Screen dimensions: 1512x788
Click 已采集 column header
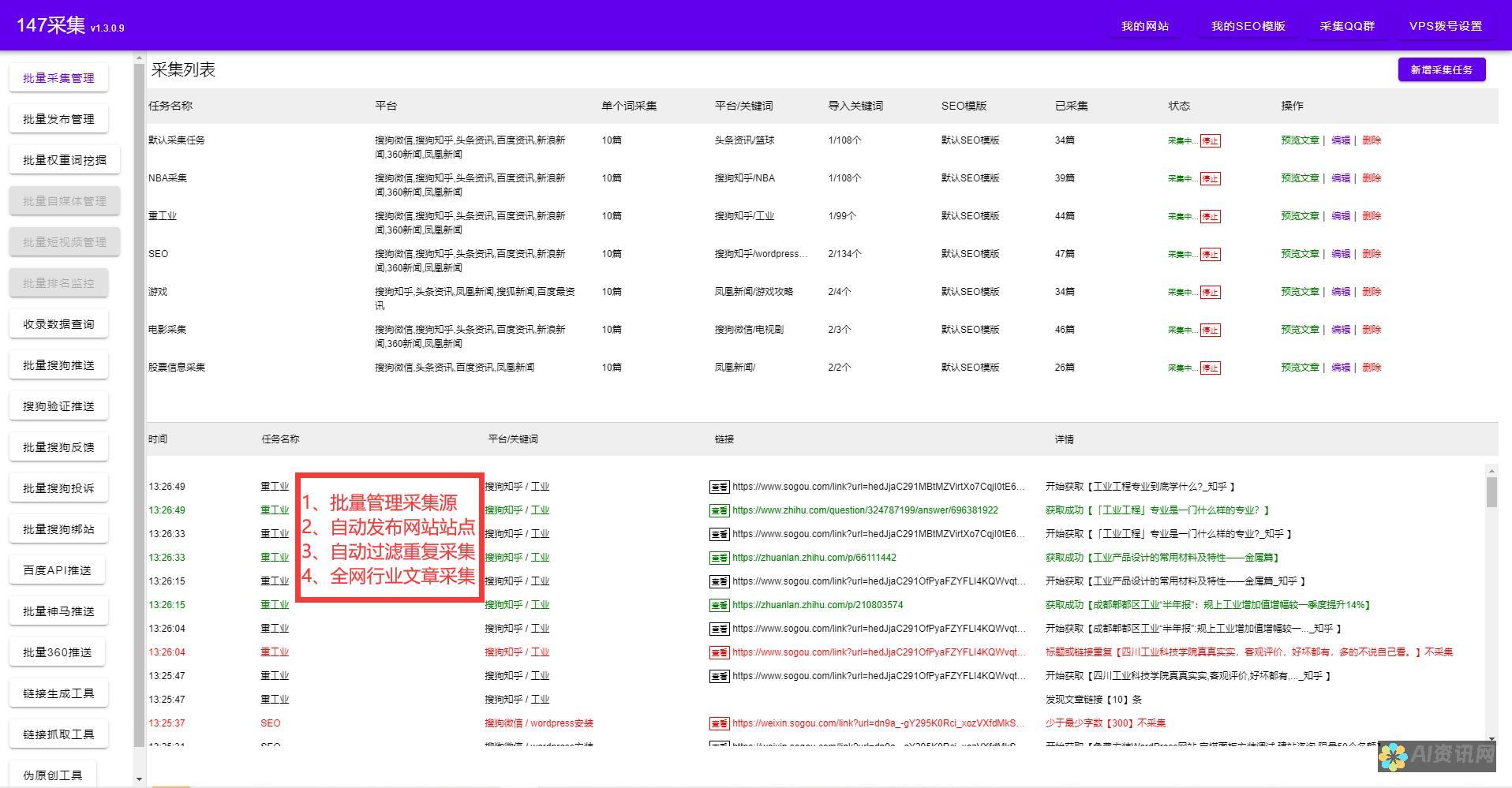(x=1072, y=106)
